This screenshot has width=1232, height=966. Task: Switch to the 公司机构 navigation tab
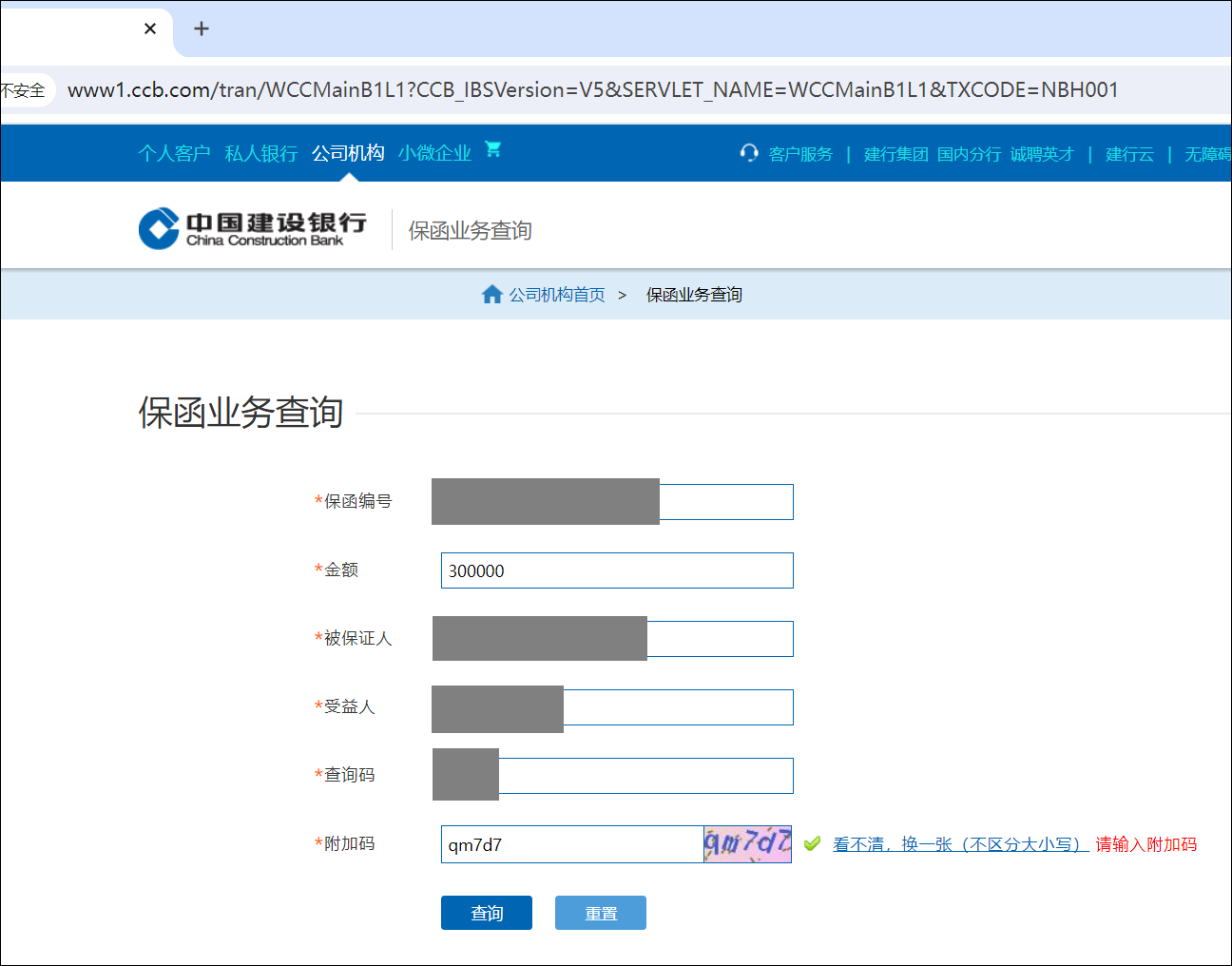(347, 152)
